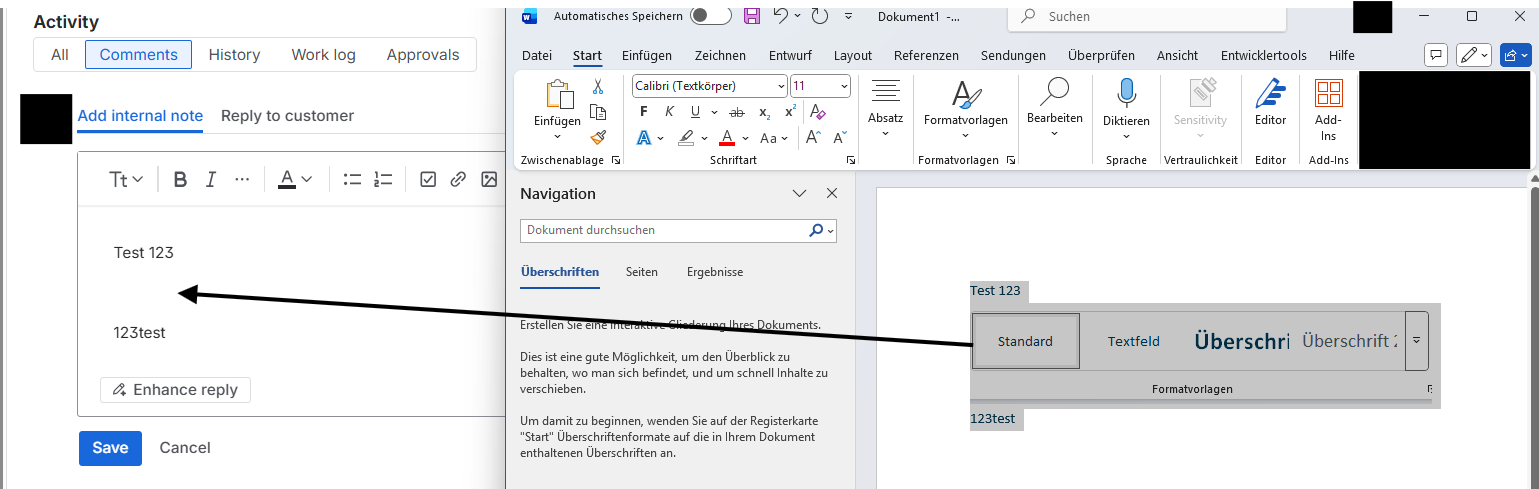Open Zwischenablage dialog launcher
Viewport: 1539px width, 489px height.
(x=615, y=160)
